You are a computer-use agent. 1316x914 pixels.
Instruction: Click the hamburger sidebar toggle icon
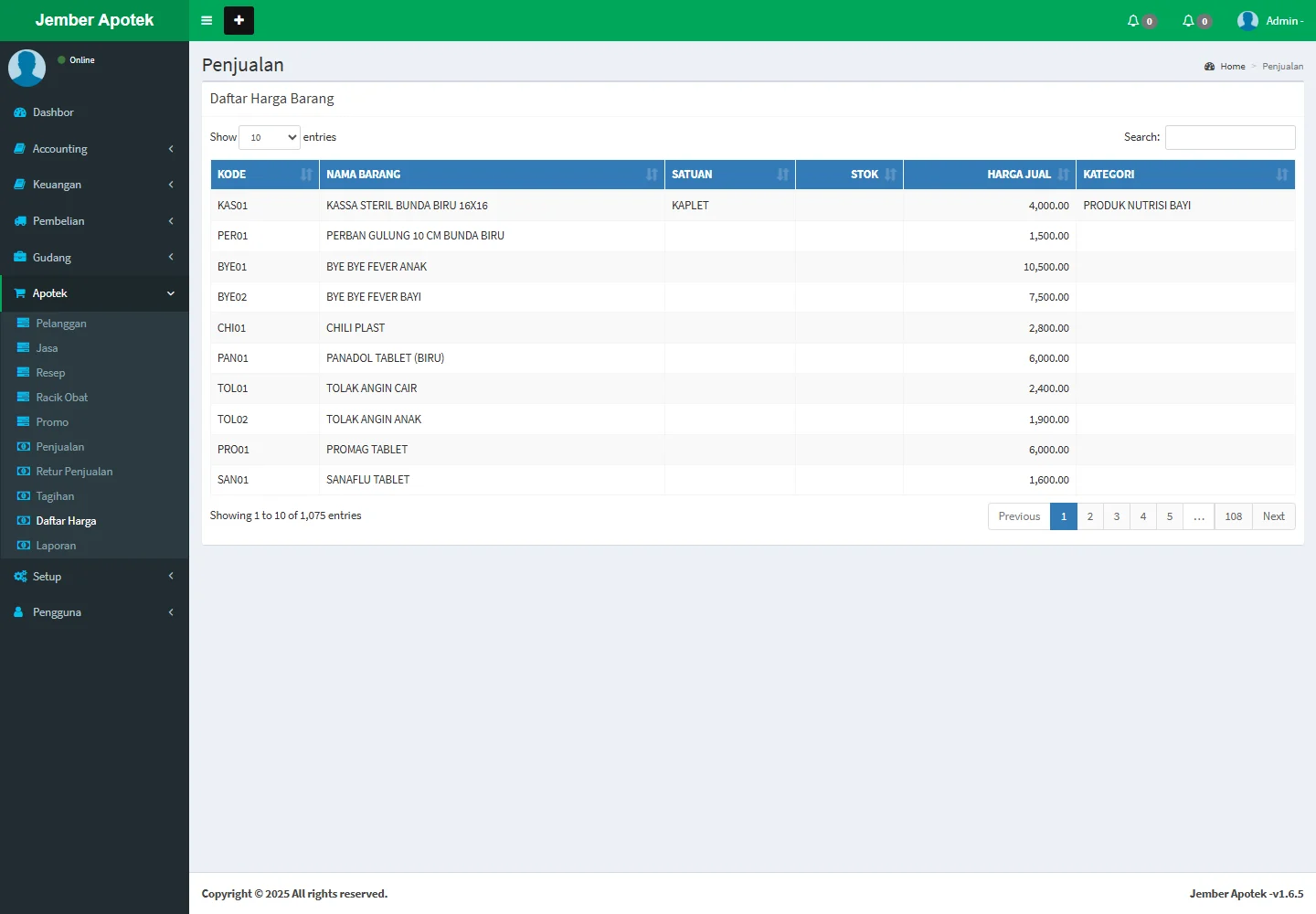(x=207, y=20)
